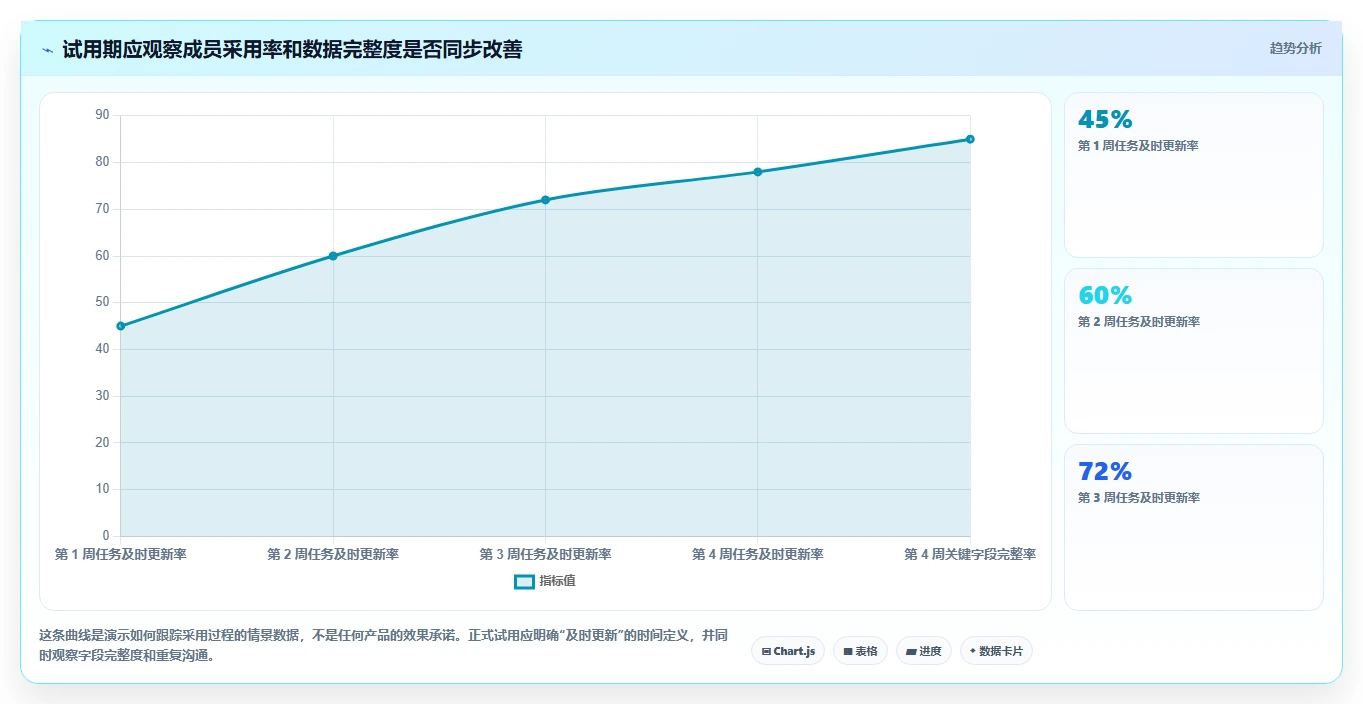
Task: Click y-axis tick label 50
Action: point(102,302)
